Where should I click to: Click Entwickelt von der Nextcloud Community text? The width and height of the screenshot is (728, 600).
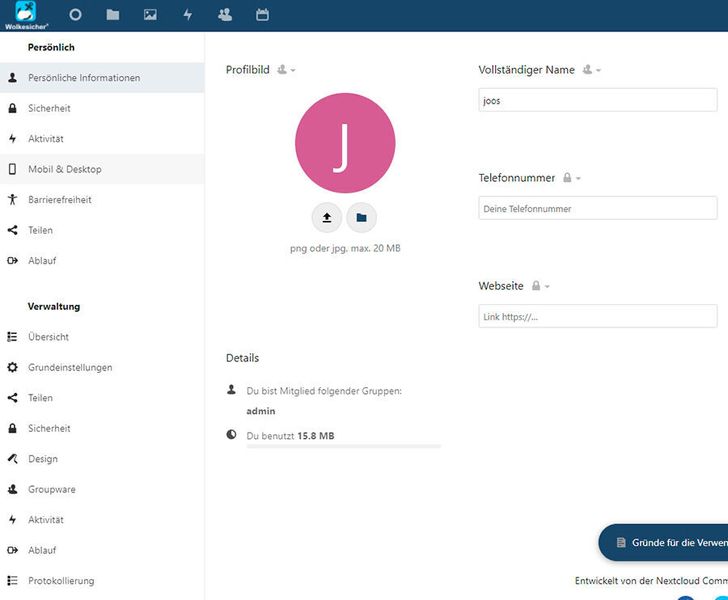tap(651, 580)
